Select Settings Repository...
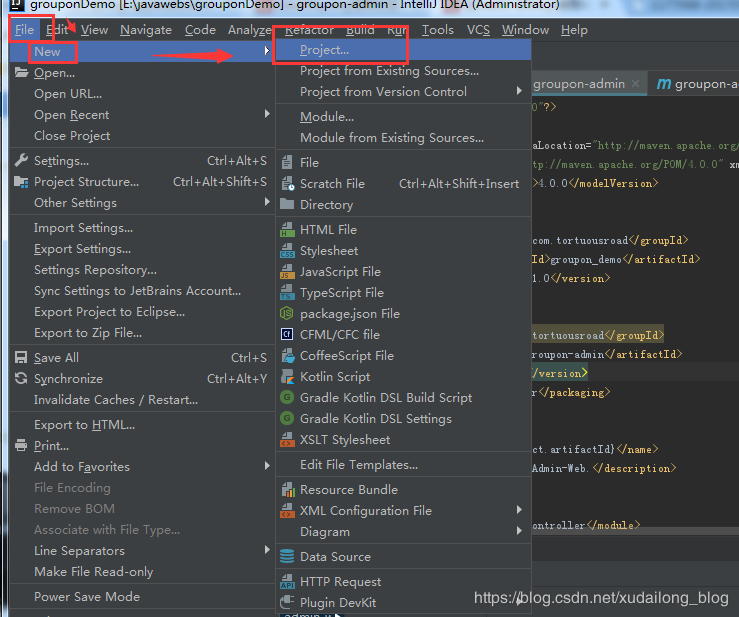Viewport: 739px width, 617px height. pos(142,270)
